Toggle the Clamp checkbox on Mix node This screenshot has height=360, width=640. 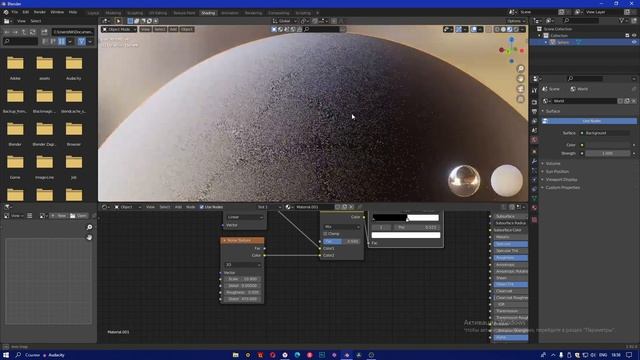325,234
